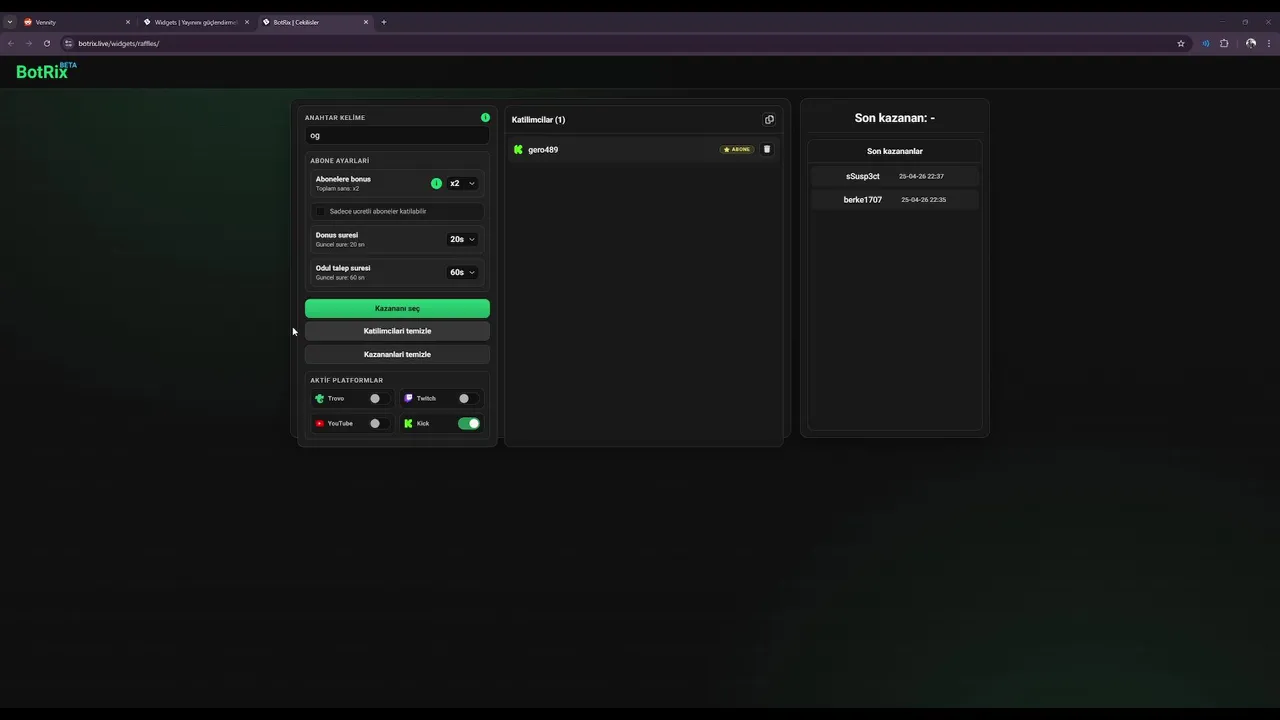1280x720 pixels.
Task: Click the timestamp 25-04-26 22:37
Action: click(921, 176)
